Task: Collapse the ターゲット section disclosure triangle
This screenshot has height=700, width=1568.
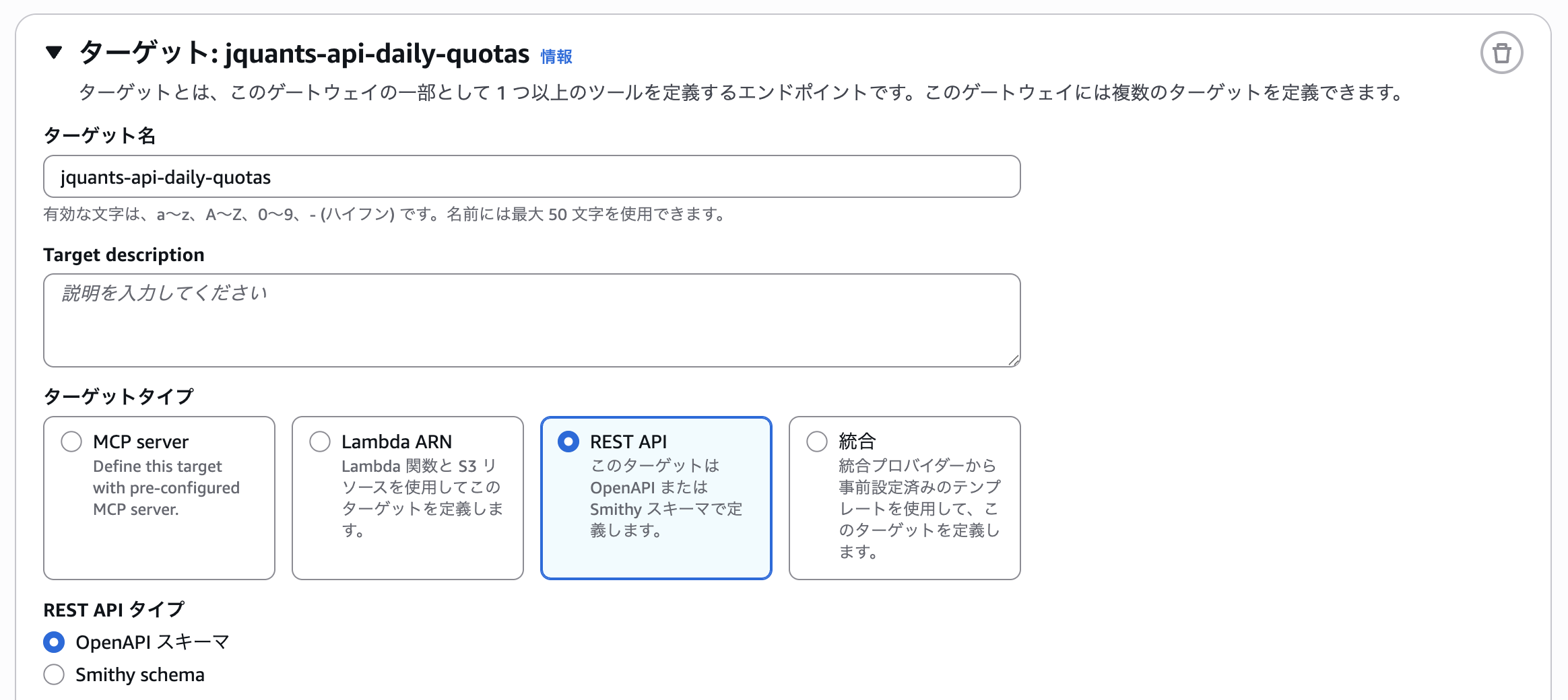Action: click(54, 54)
